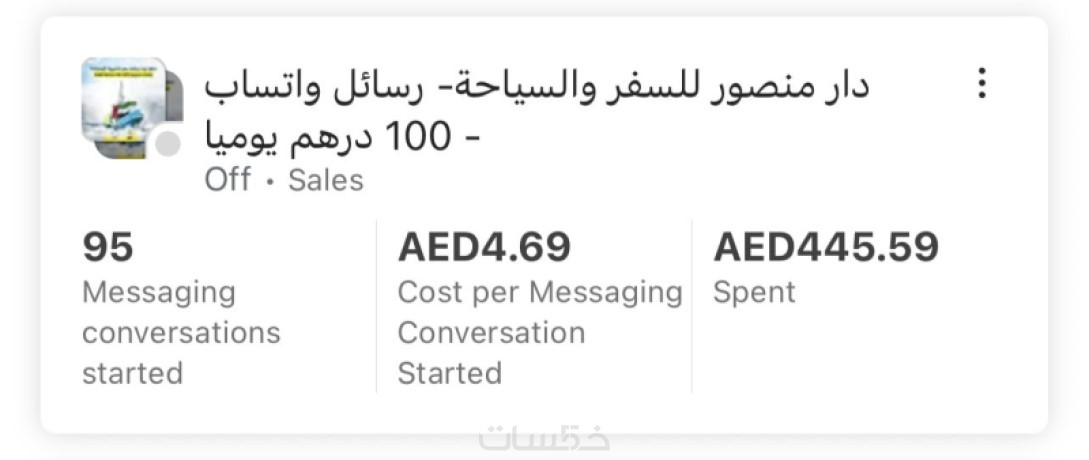Select 'Cost per Messaging Conversation Started' label
Screen dimensions: 1089x460
coord(538,332)
